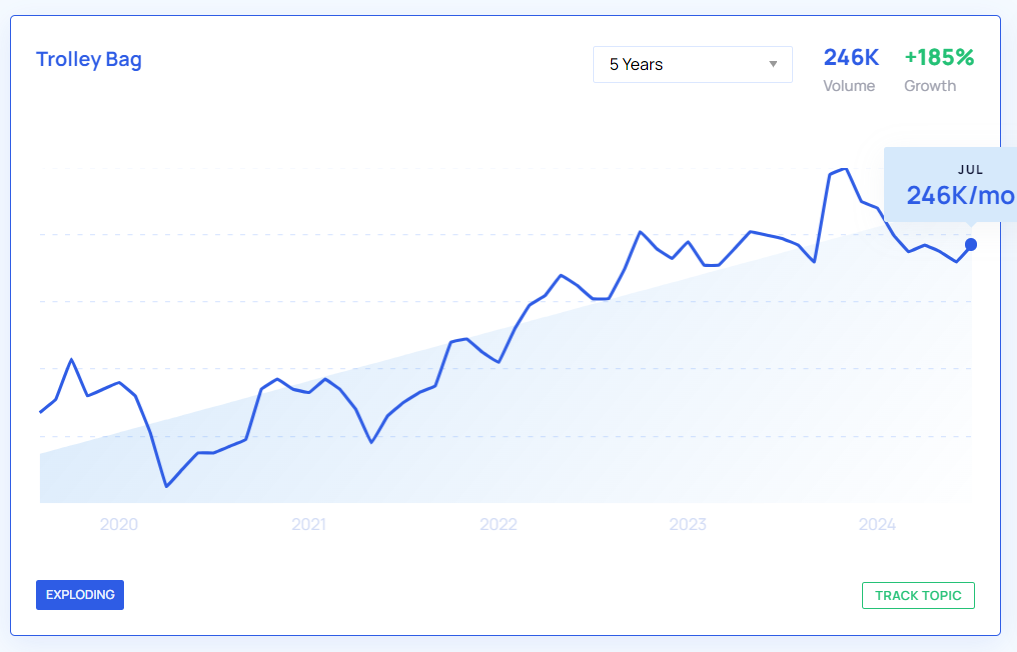Open the Trolley Bag topic title
Viewport: 1017px width, 652px height.
click(x=89, y=59)
